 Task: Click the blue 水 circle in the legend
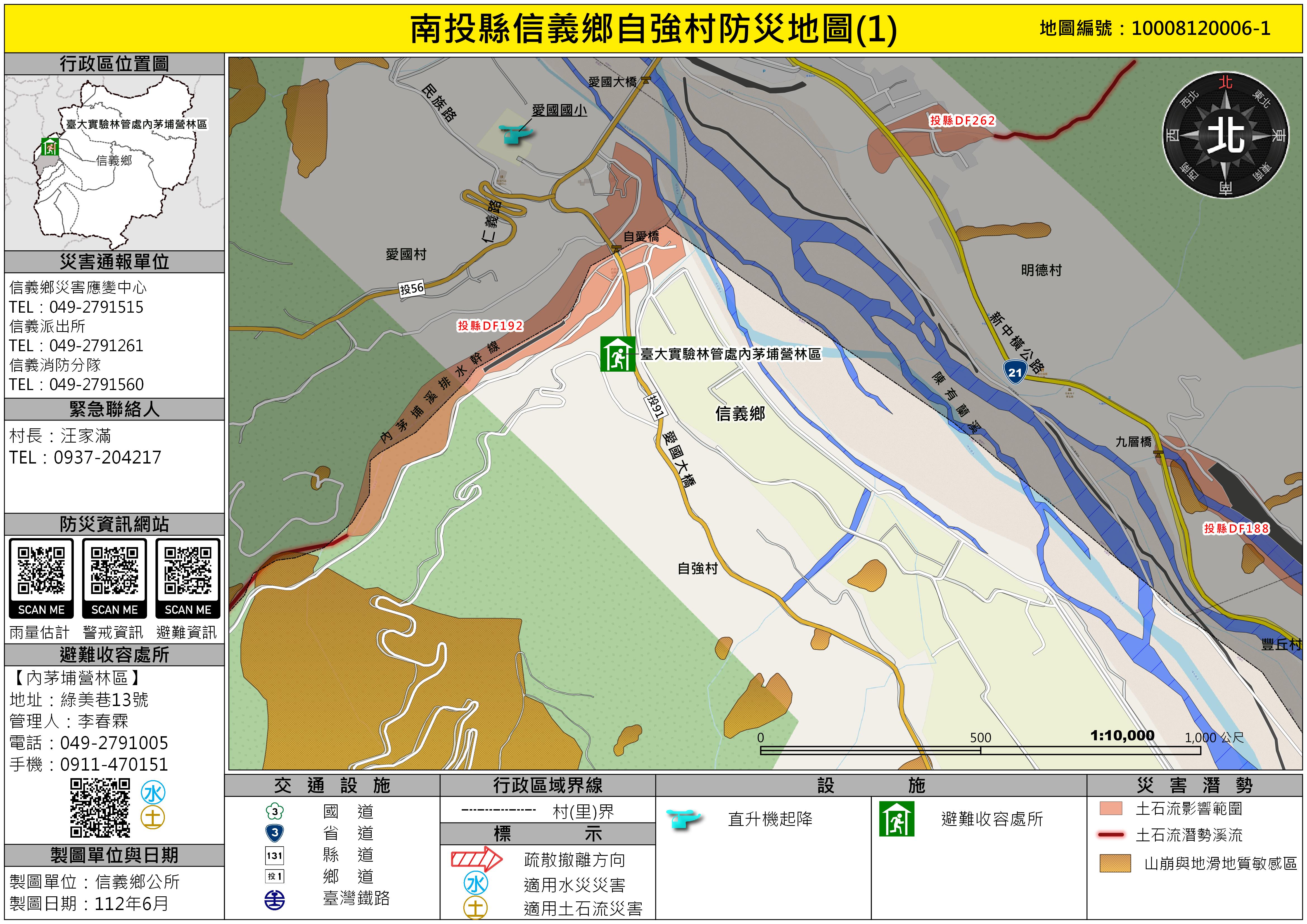coord(476,883)
